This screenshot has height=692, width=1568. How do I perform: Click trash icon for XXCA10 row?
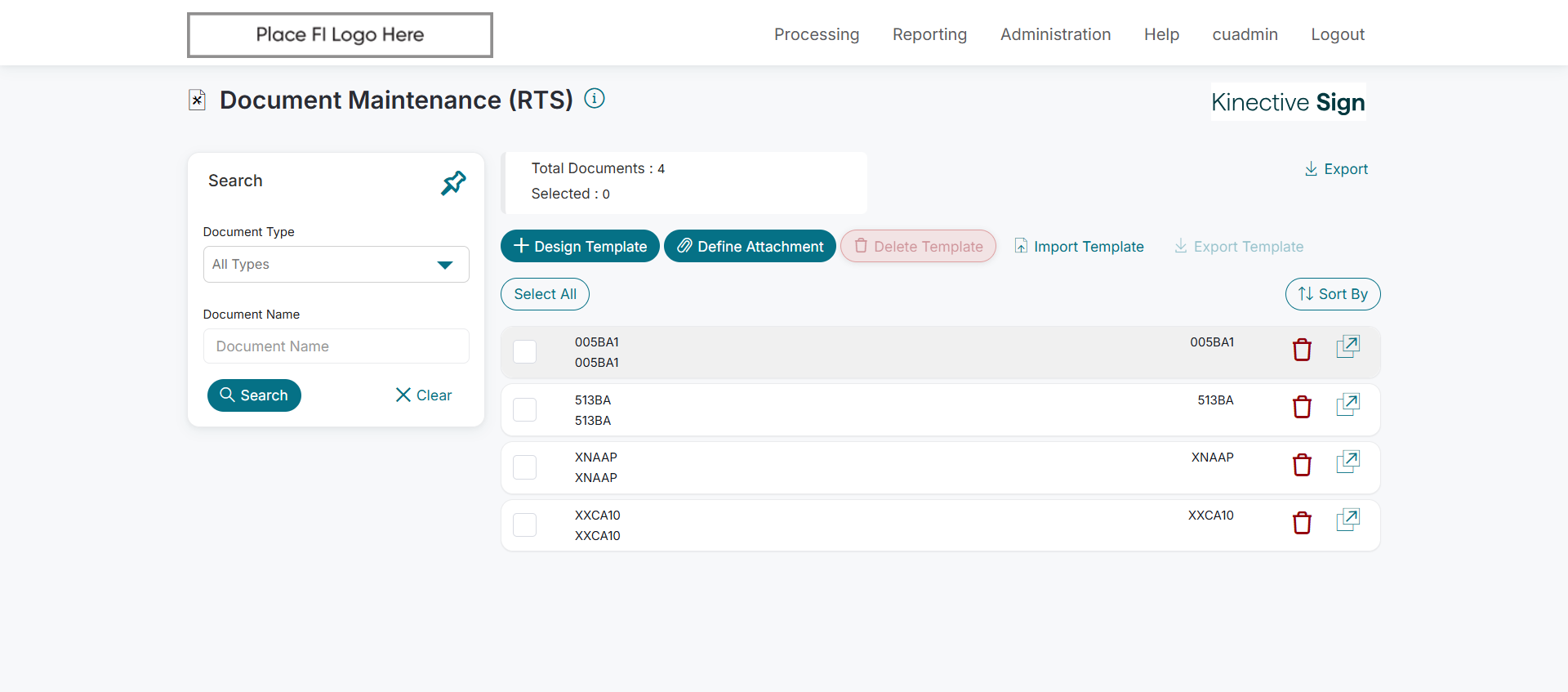1302,523
